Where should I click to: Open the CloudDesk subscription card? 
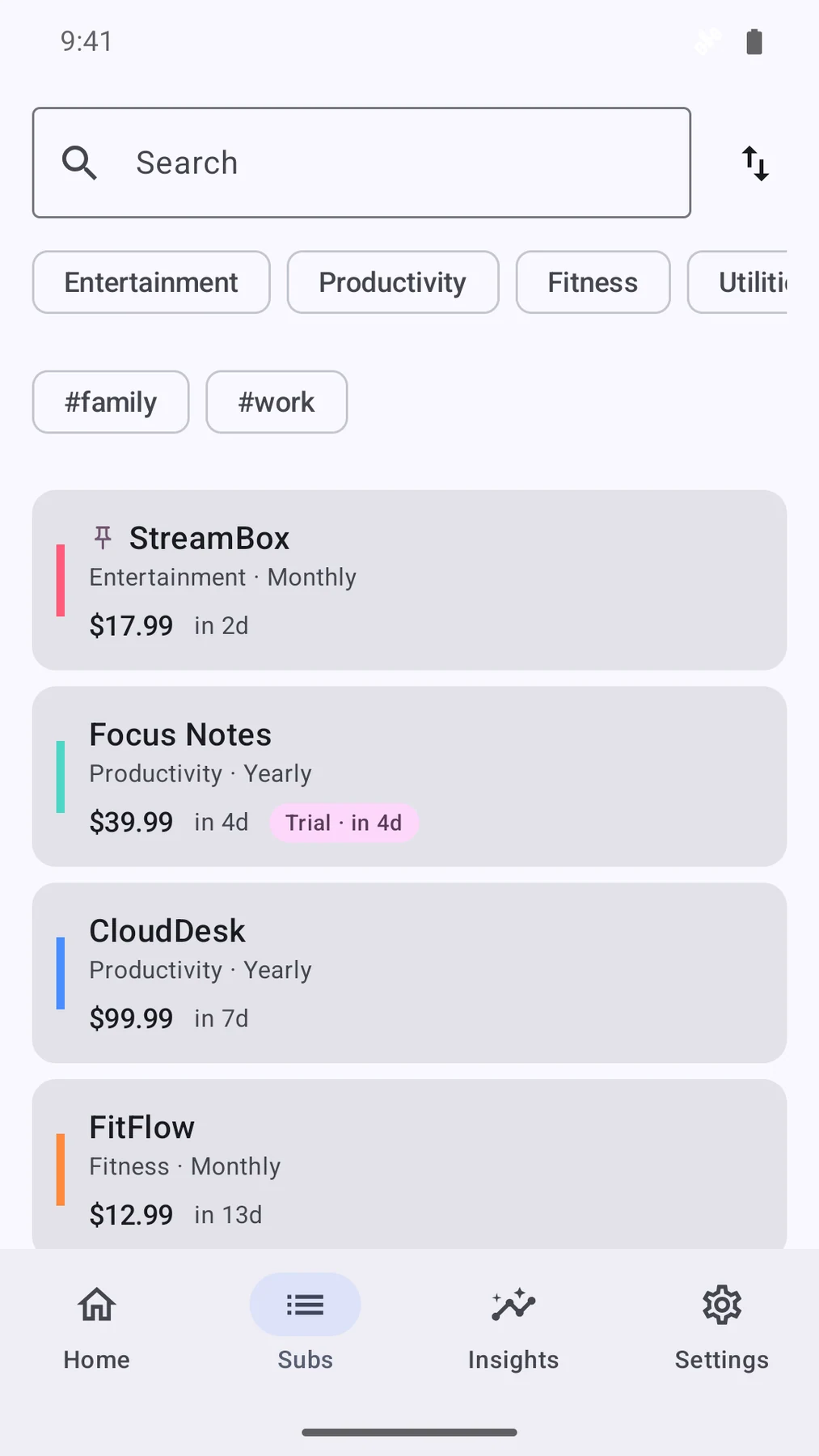tap(409, 973)
